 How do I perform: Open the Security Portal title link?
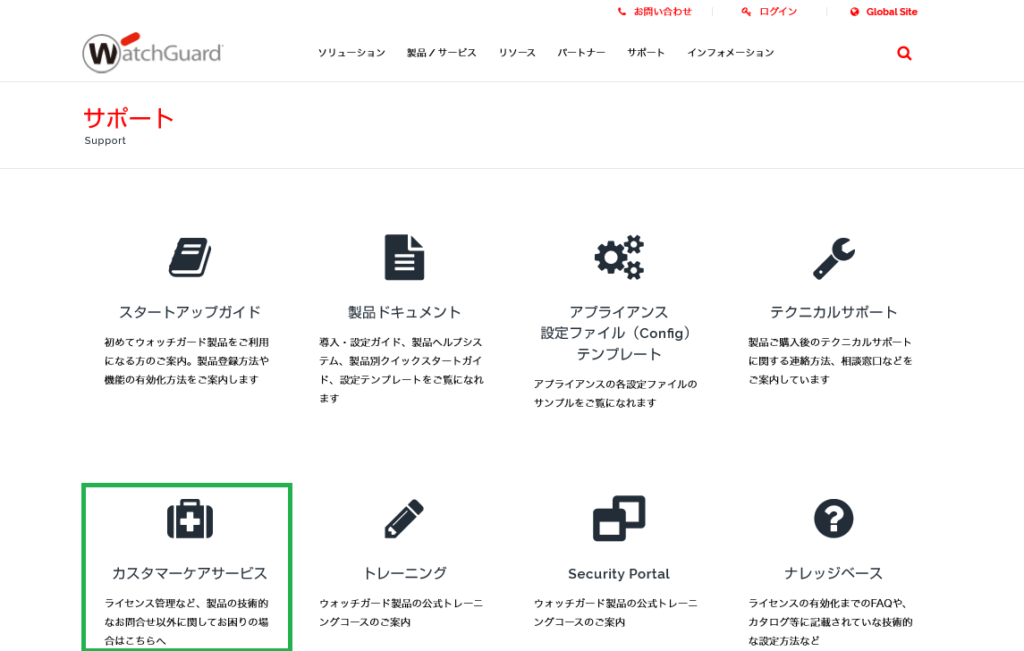619,574
